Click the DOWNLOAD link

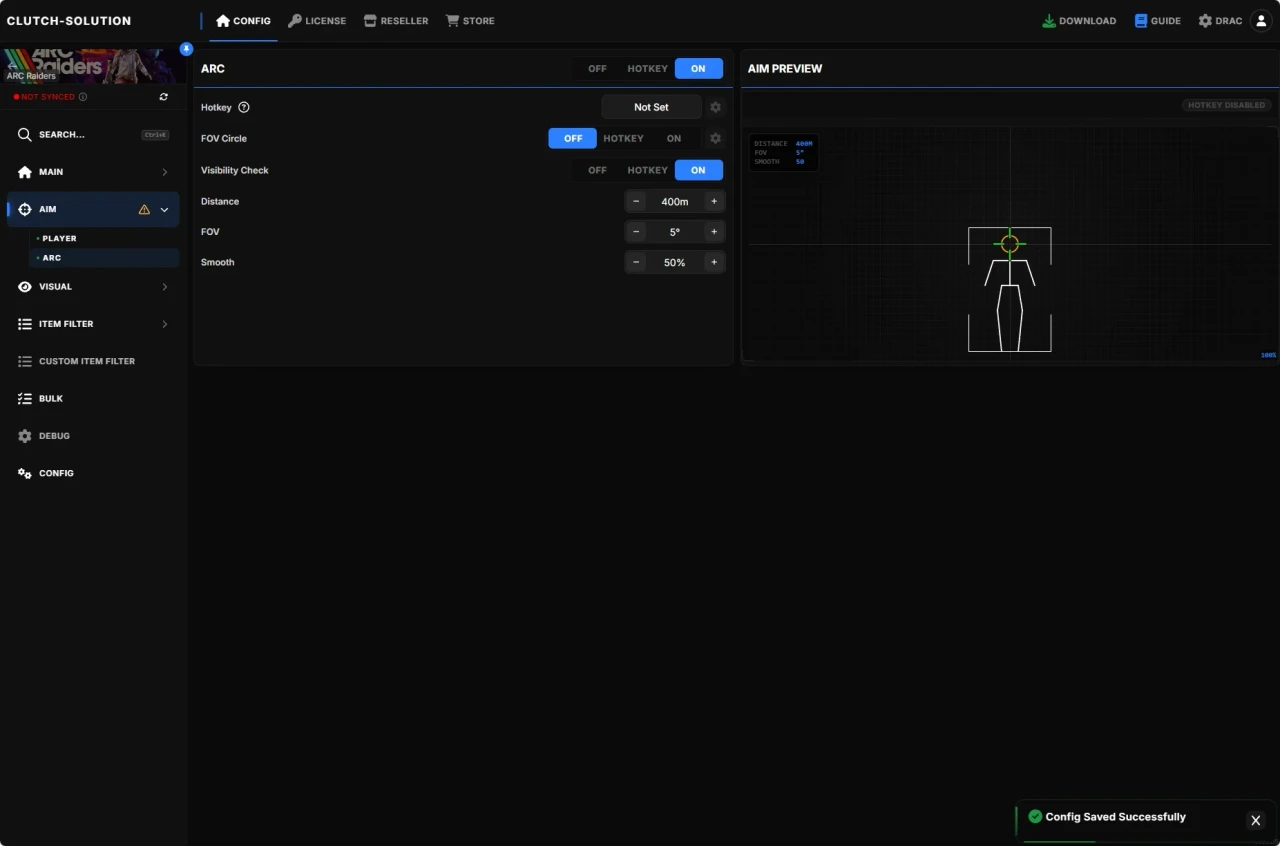coord(1079,21)
